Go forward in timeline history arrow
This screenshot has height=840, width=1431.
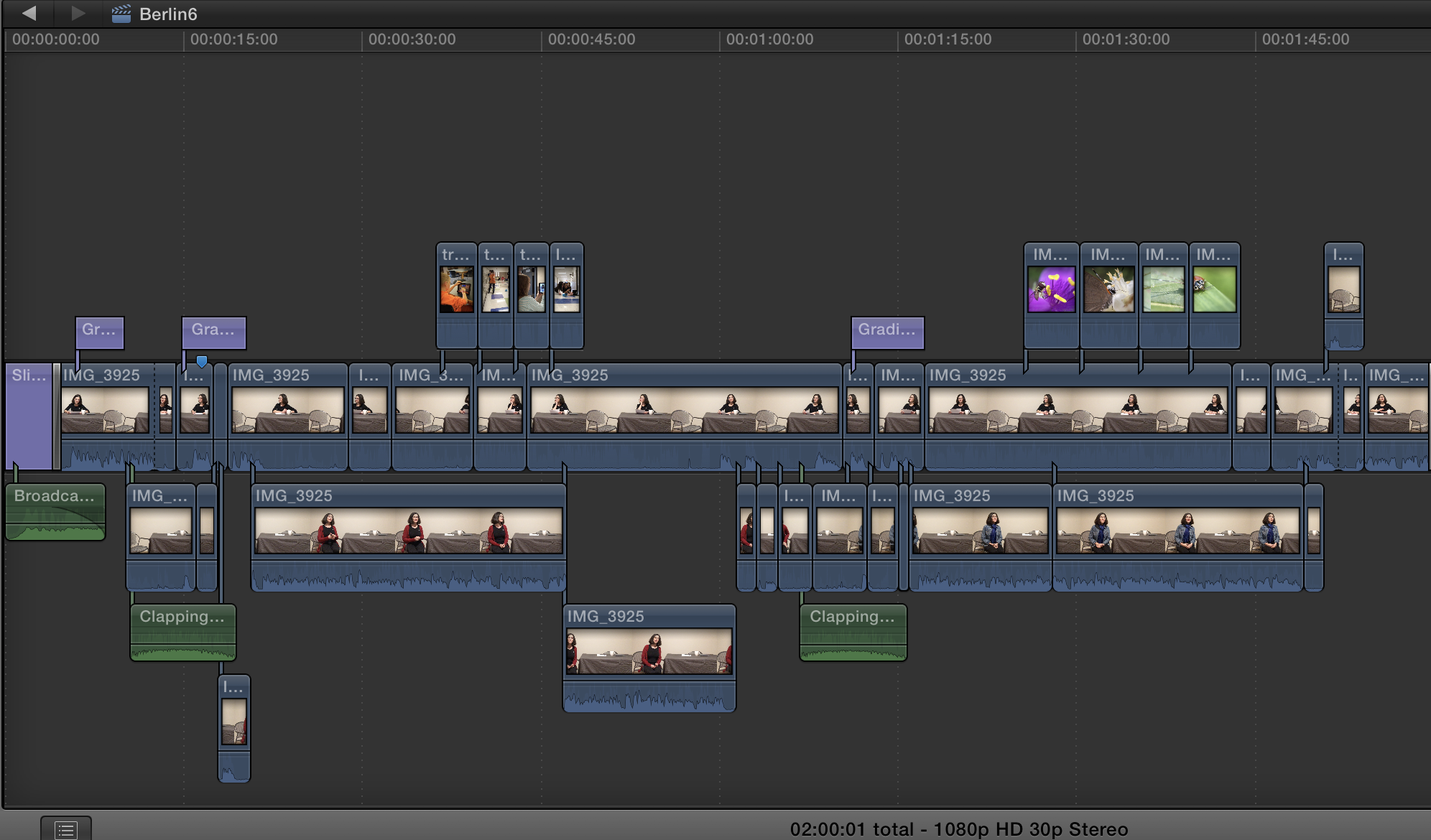(78, 13)
